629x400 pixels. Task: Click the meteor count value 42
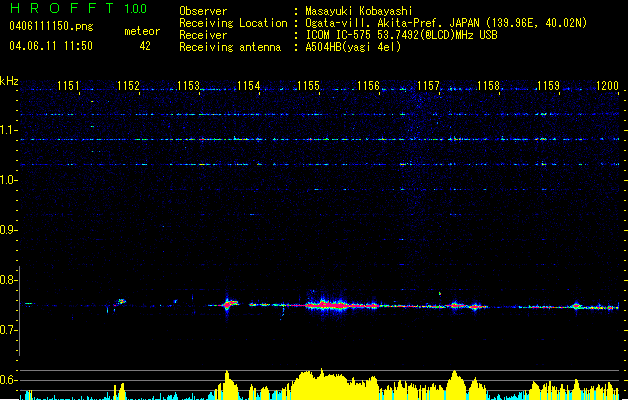point(145,46)
